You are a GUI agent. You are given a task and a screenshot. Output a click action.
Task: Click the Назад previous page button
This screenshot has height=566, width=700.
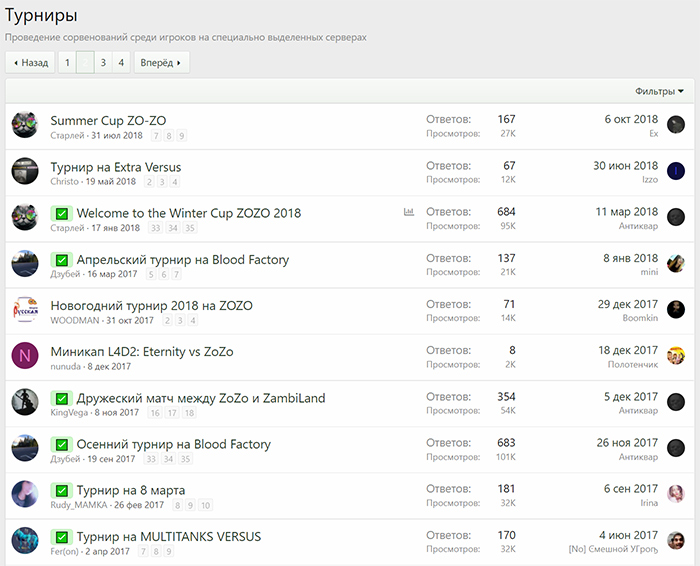click(x=30, y=62)
